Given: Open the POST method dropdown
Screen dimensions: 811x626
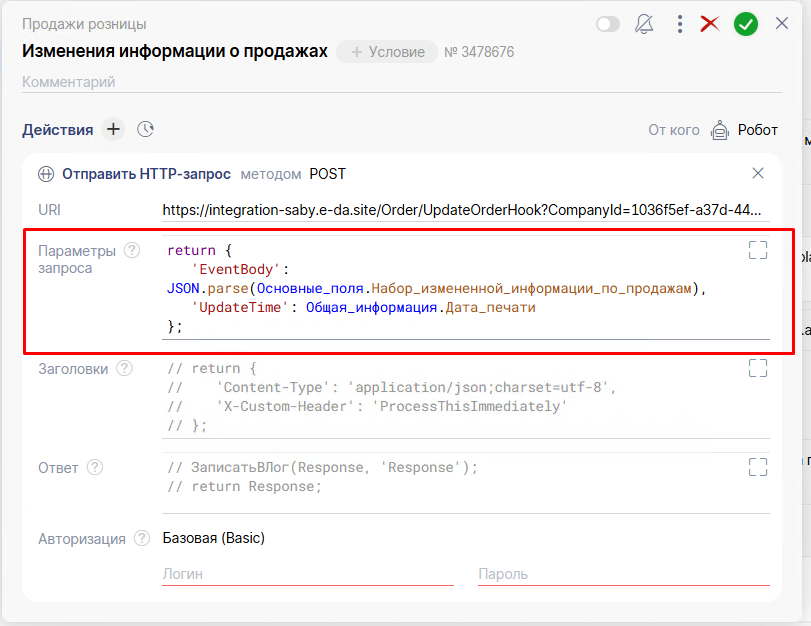Looking at the screenshot, I should click(x=327, y=174).
